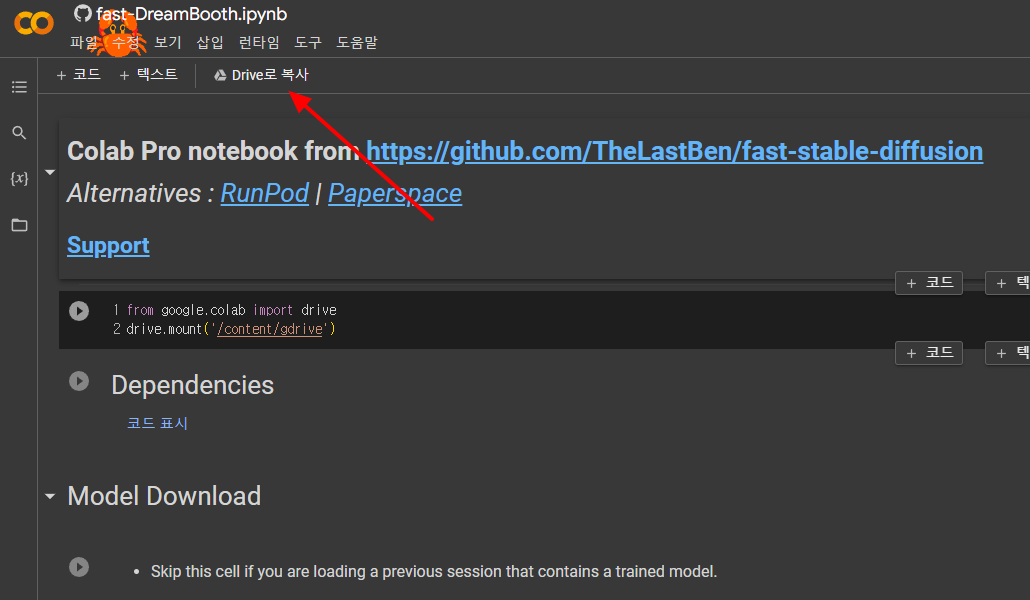Click the Dependencies heading
1030x600 pixels.
(192, 385)
